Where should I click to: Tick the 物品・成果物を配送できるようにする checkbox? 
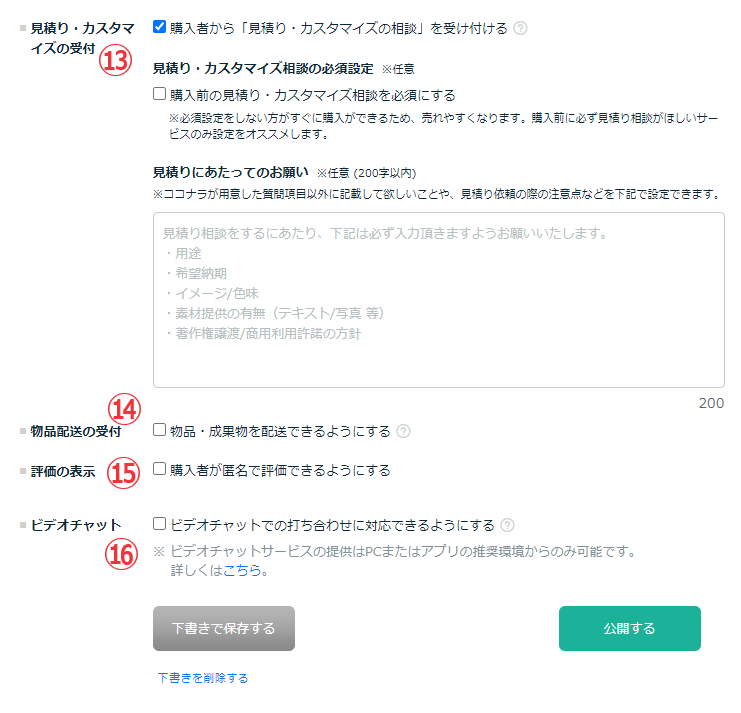point(160,431)
